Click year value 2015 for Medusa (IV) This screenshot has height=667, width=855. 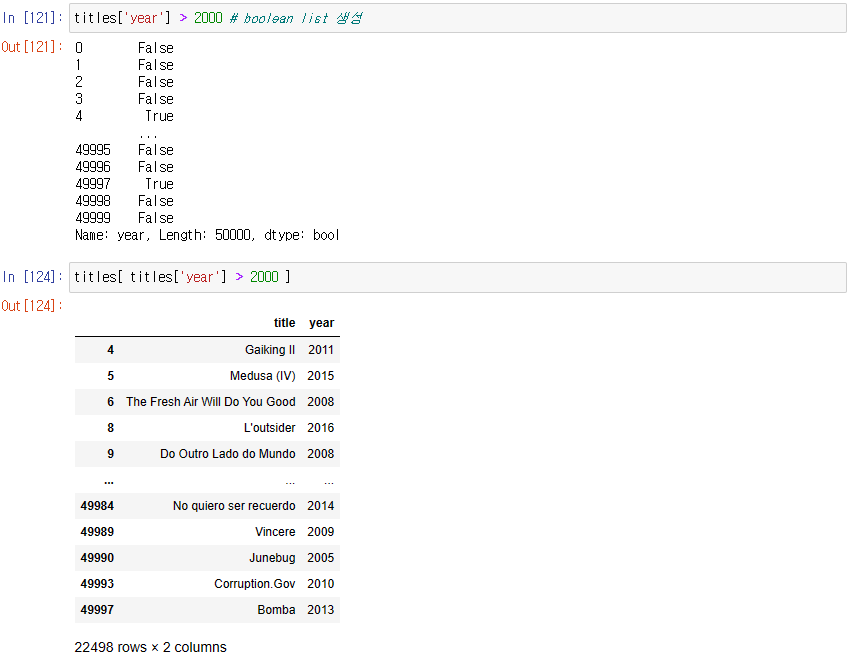321,376
